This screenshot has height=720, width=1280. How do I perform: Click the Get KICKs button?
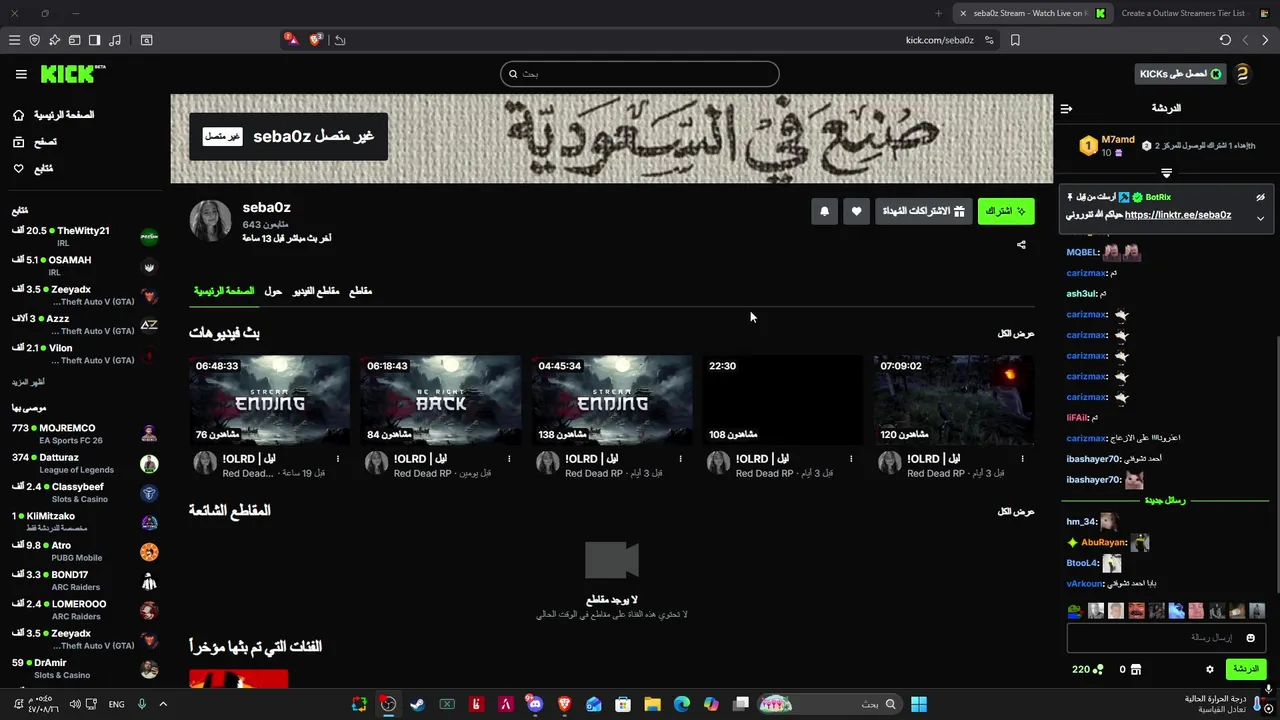click(1181, 74)
